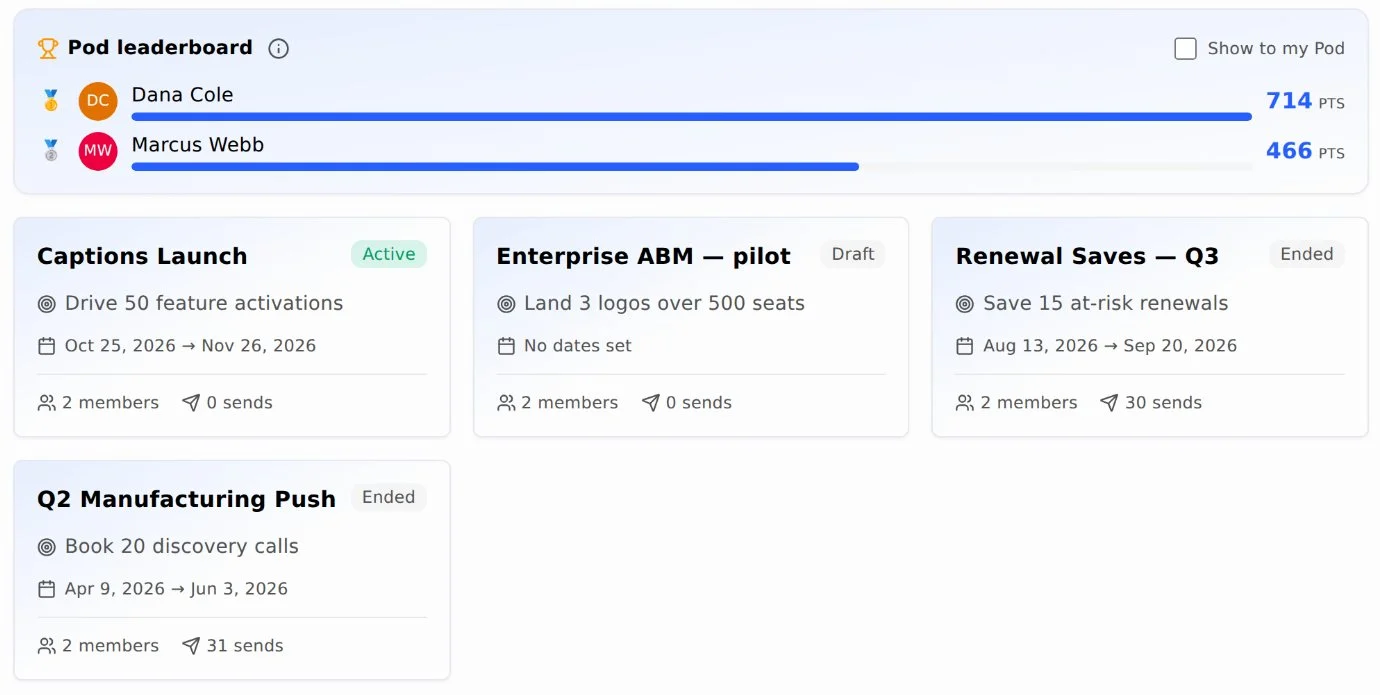Open the Pod leaderboard info icon
Screen dimensions: 1380x695
[279, 48]
